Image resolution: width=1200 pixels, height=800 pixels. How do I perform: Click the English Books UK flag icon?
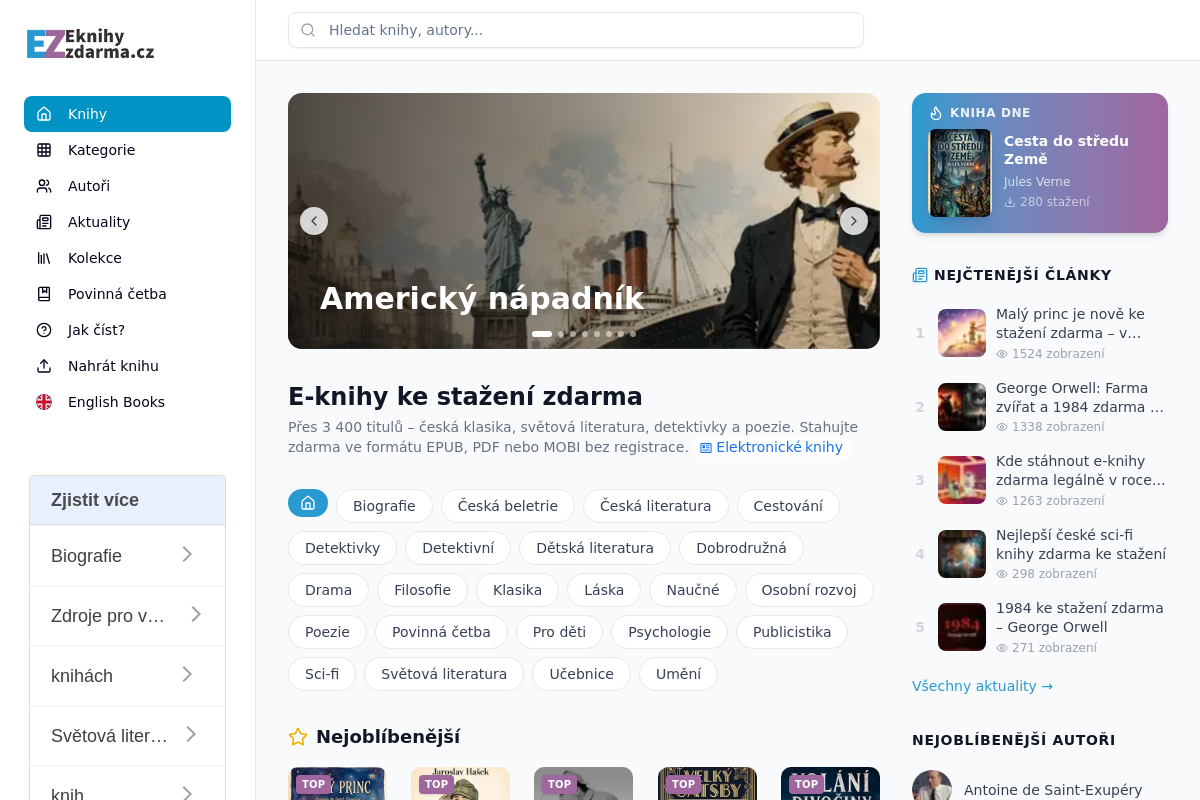44,402
